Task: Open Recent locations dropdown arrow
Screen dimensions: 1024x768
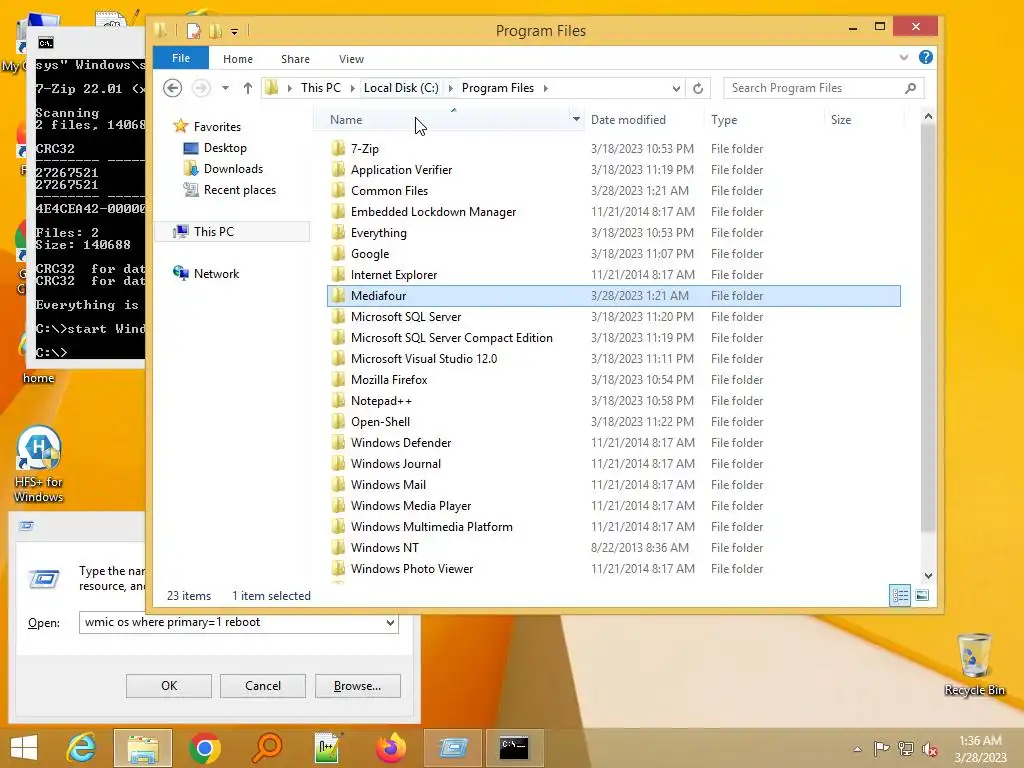Action: click(225, 88)
